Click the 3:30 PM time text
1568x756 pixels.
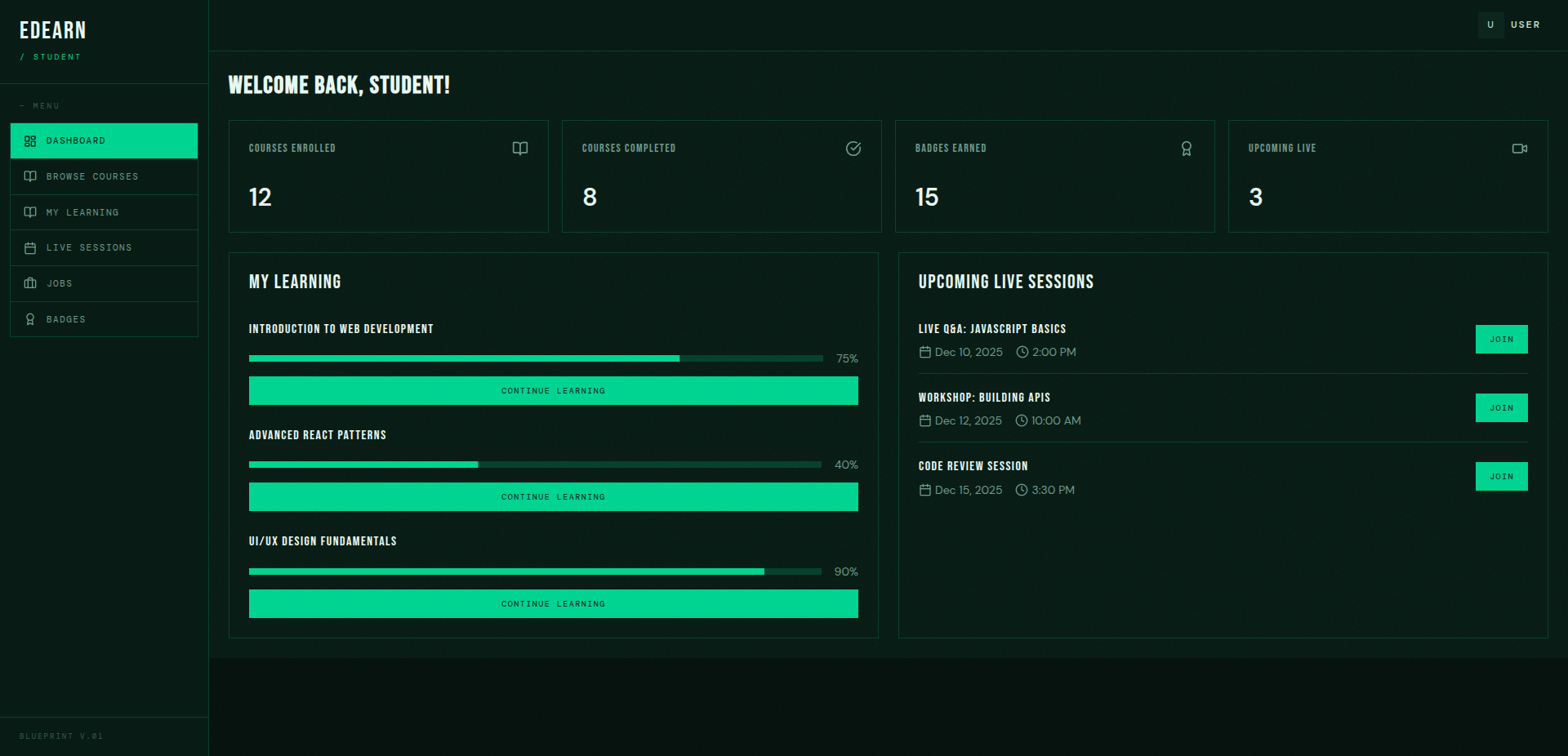(x=1053, y=490)
